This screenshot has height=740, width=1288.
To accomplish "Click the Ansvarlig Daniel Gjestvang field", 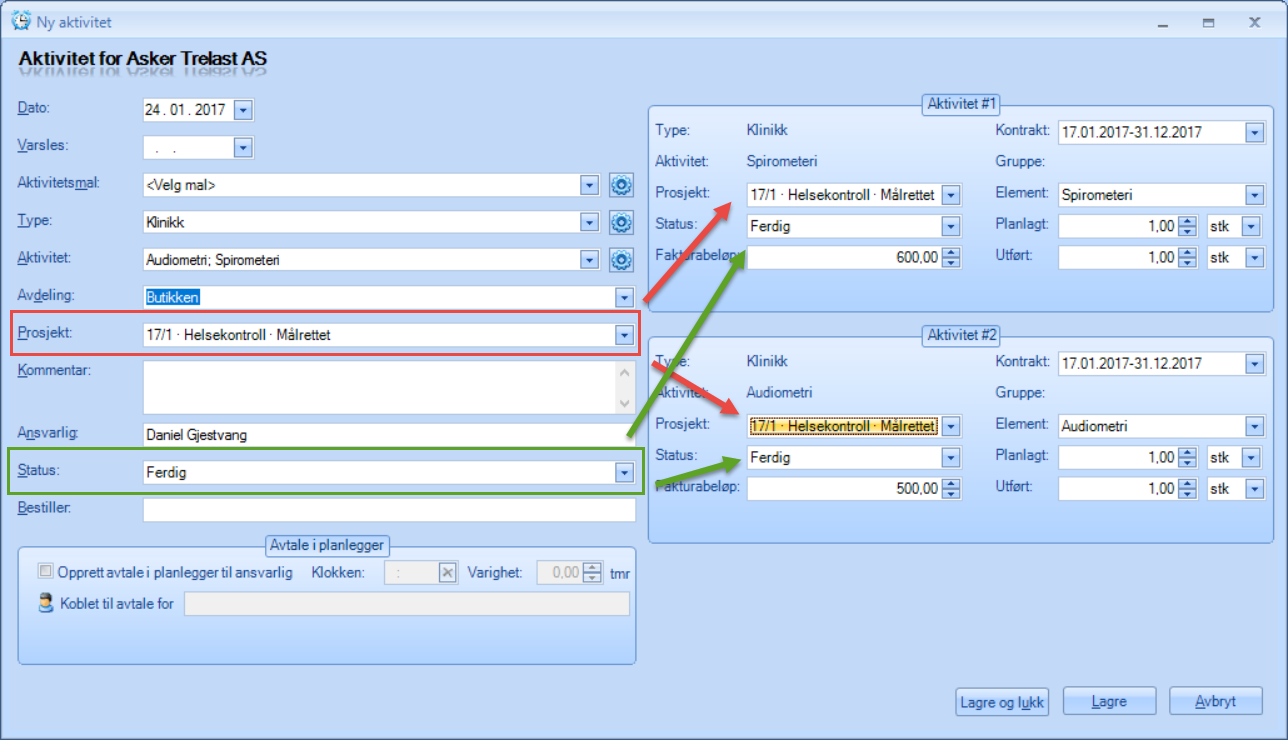I will point(389,435).
